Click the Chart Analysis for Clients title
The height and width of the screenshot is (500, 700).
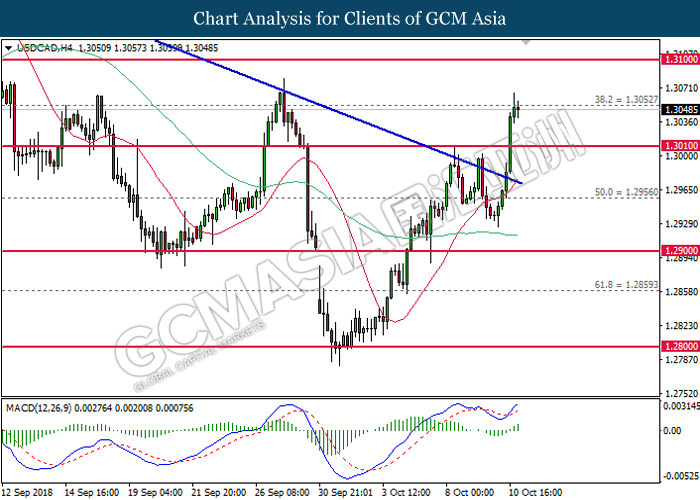click(350, 18)
